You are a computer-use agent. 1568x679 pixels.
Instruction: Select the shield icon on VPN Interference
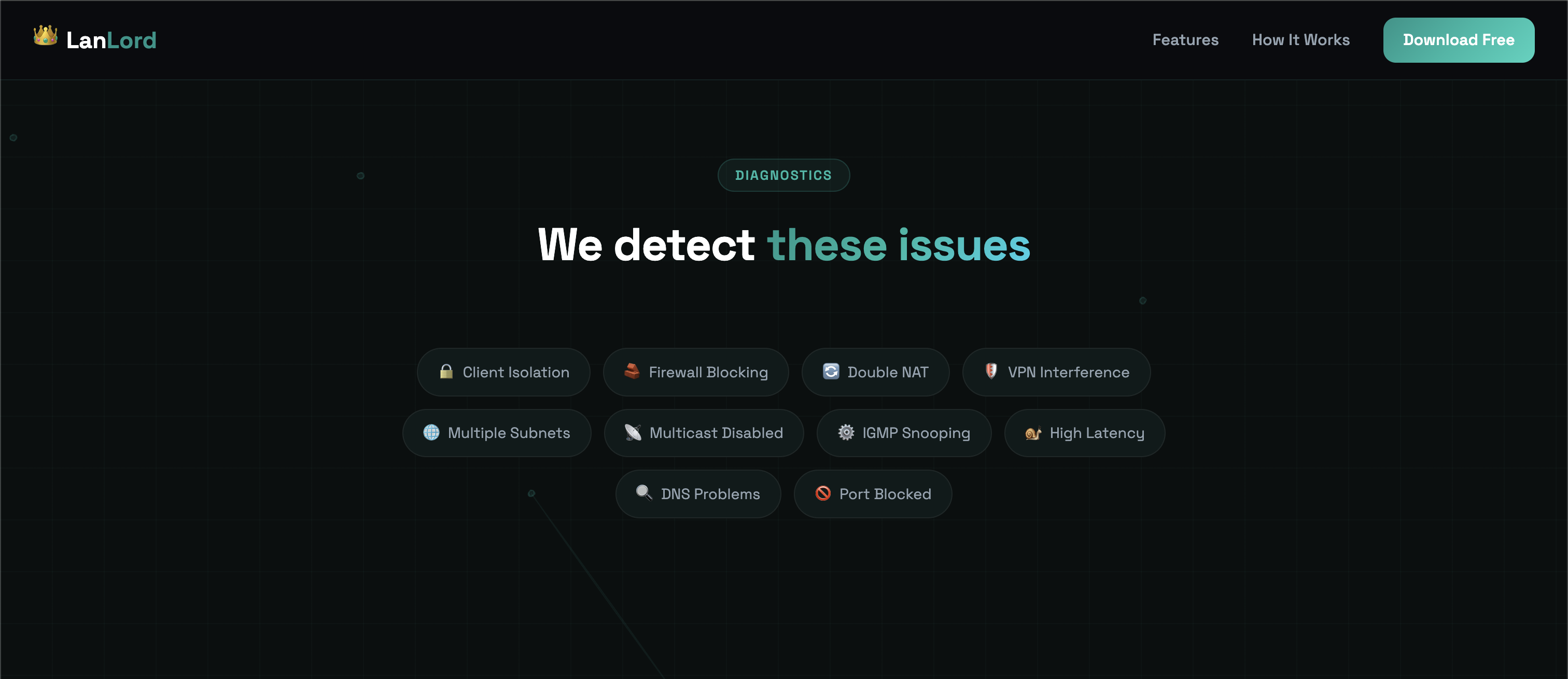coord(991,371)
